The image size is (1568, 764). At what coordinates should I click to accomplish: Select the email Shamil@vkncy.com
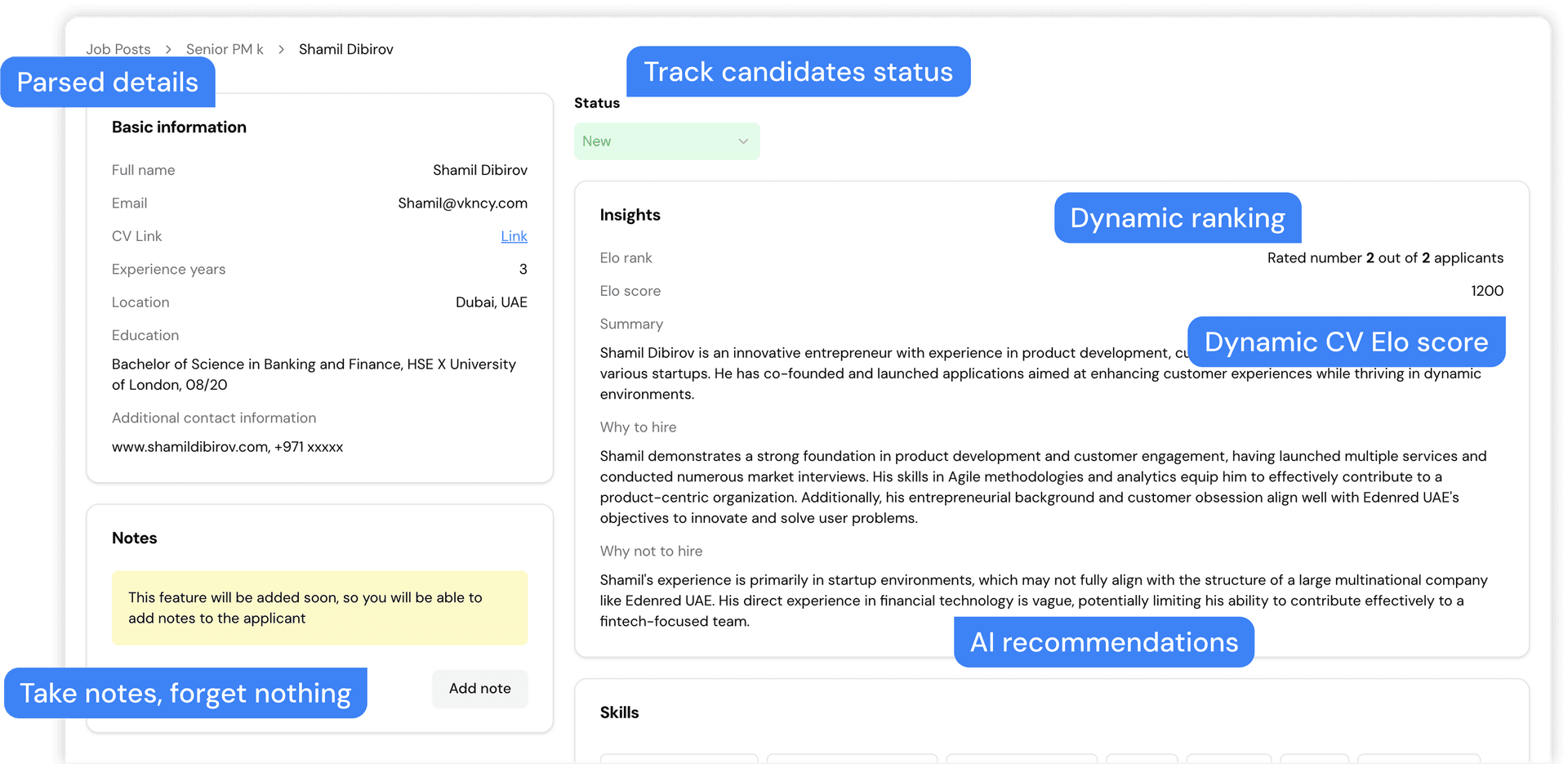click(x=462, y=203)
